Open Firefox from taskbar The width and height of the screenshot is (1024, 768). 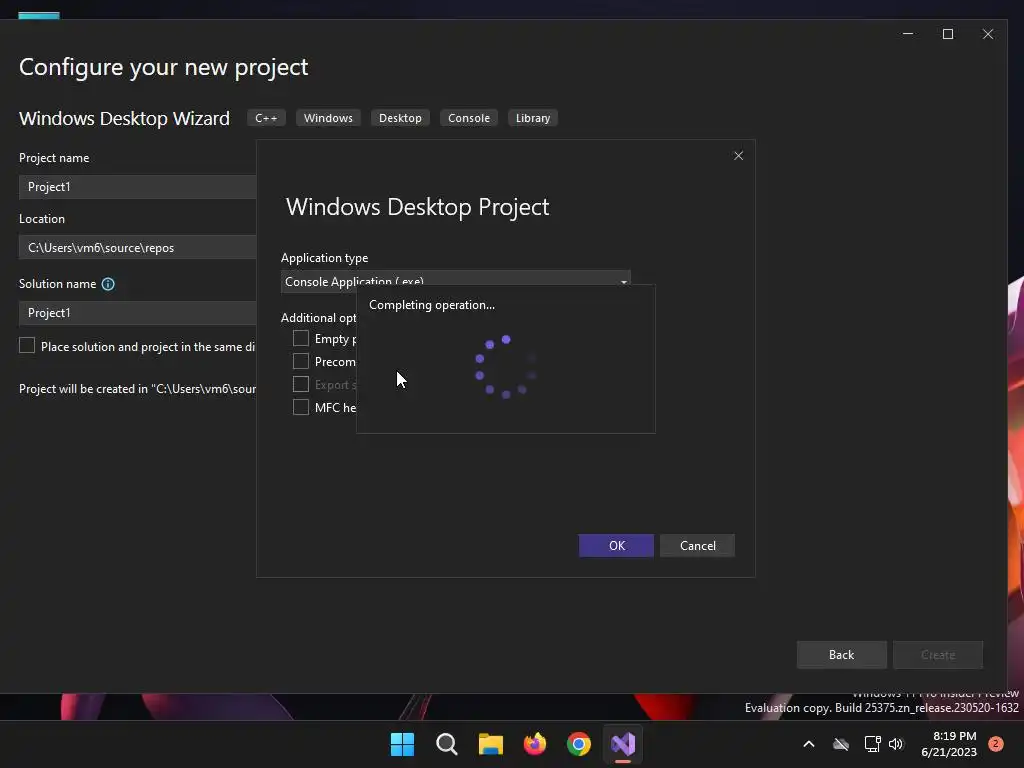535,744
